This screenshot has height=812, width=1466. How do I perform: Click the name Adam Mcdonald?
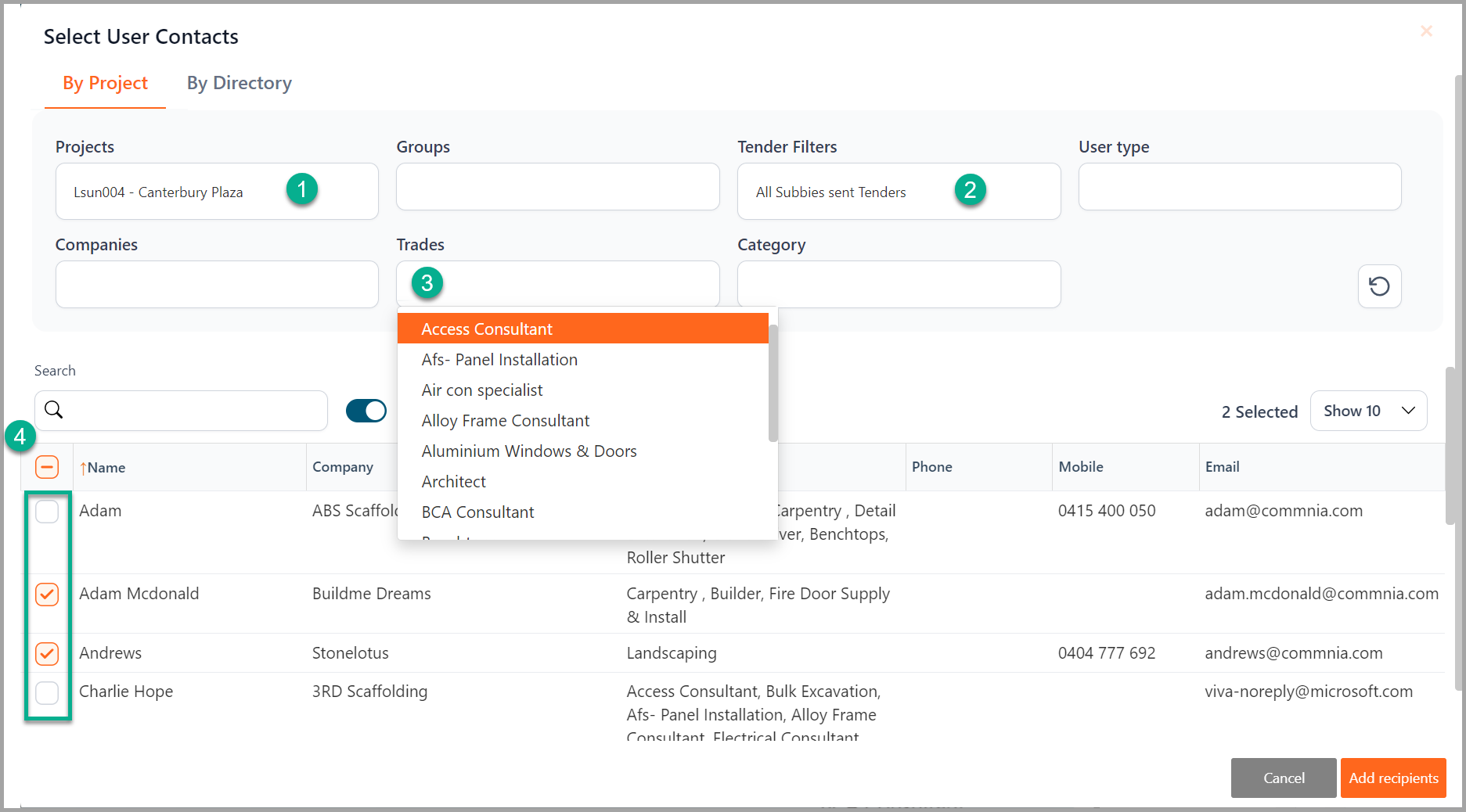(x=139, y=594)
